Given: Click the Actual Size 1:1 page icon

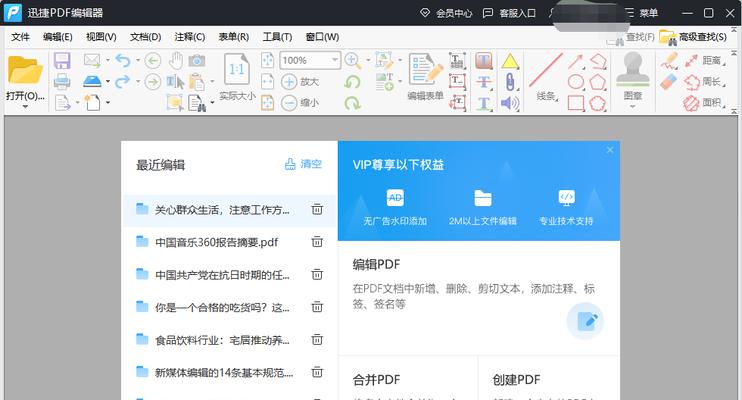Looking at the screenshot, I should pyautogui.click(x=237, y=70).
